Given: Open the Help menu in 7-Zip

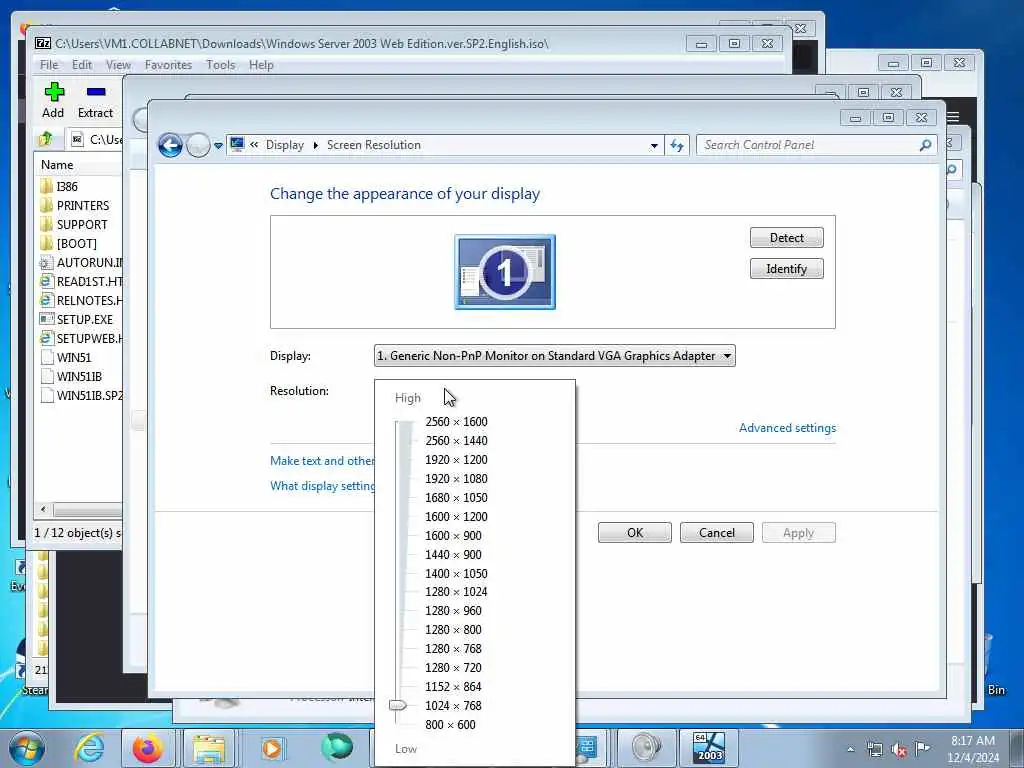Looking at the screenshot, I should click(x=261, y=65).
